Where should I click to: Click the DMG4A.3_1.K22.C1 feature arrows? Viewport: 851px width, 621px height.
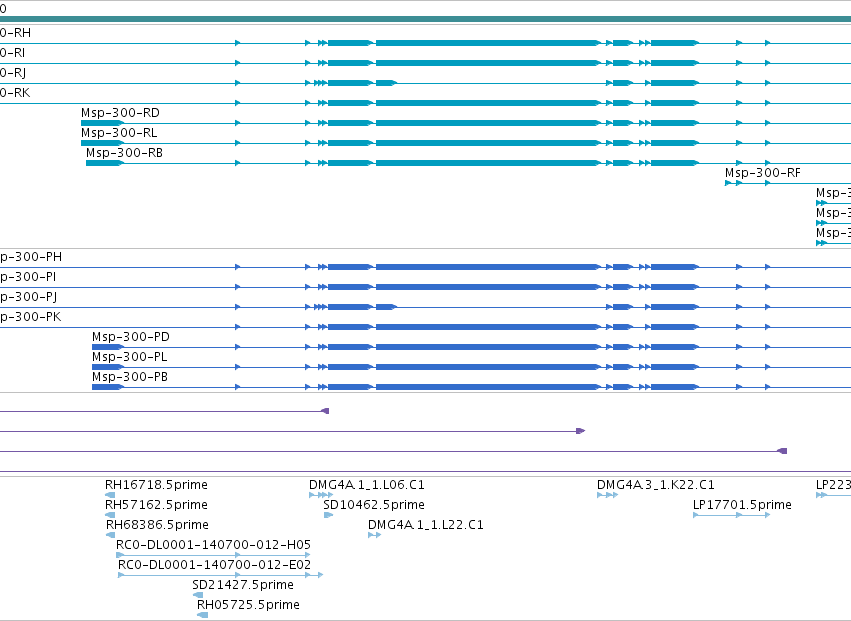pyautogui.click(x=607, y=495)
